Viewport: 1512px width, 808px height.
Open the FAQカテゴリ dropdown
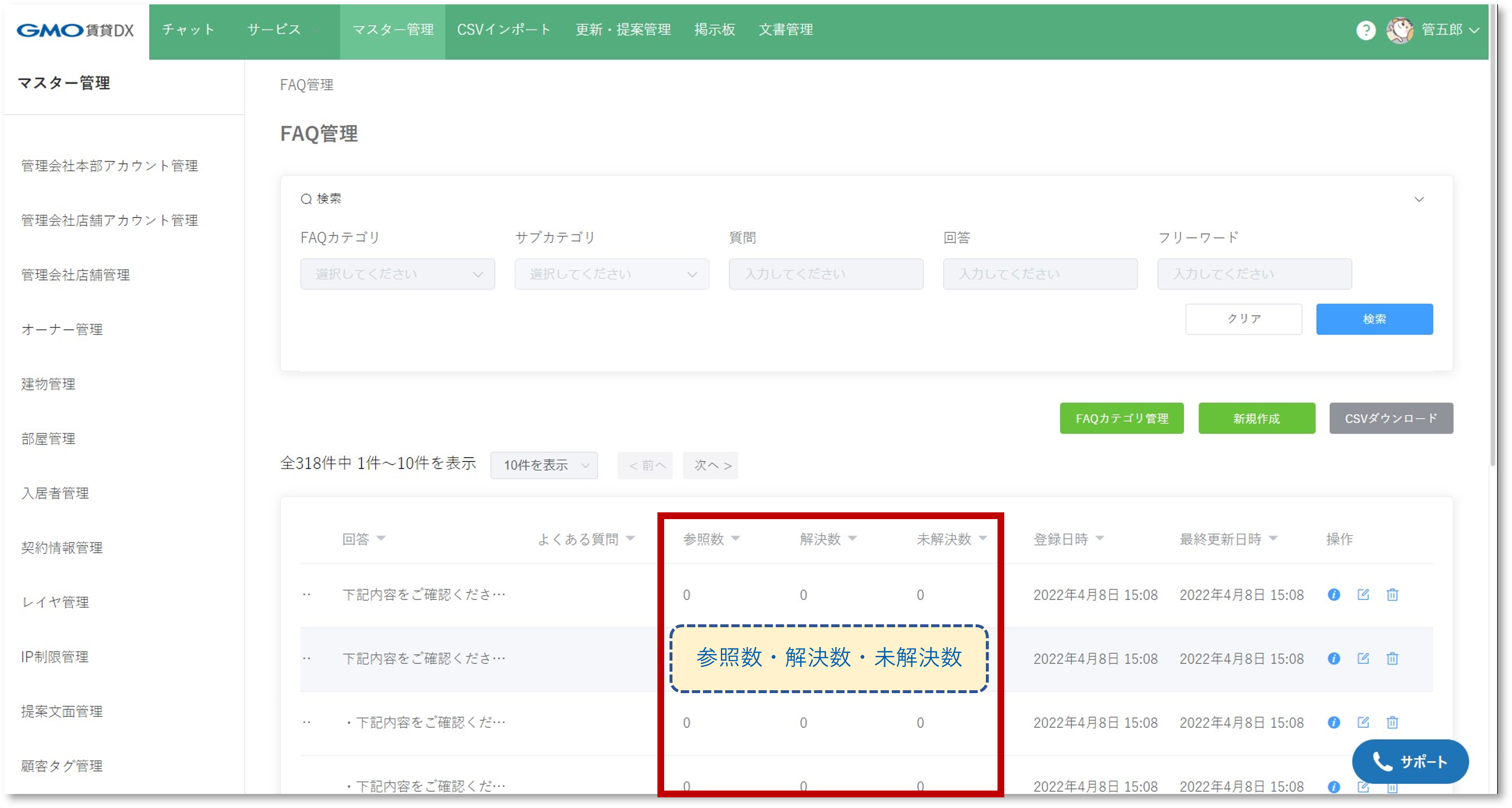[397, 274]
